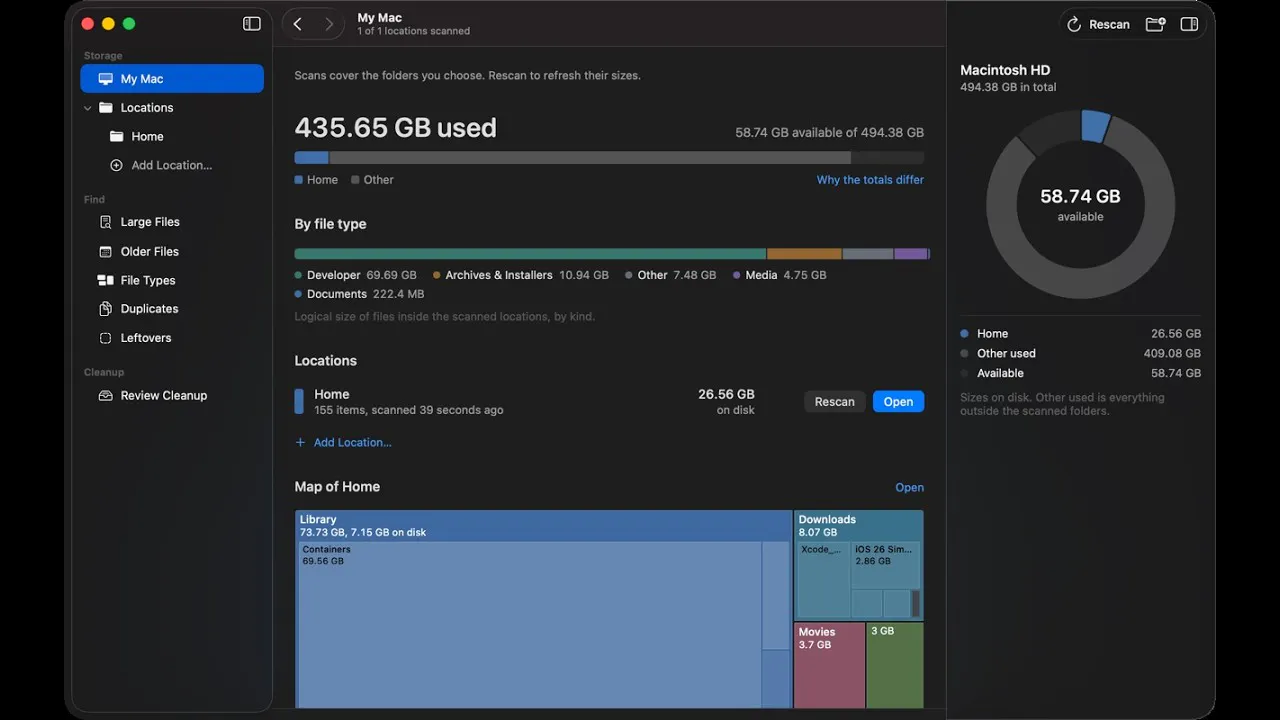This screenshot has width=1280, height=720.
Task: Click the plus icon beside sidebar Add Location
Action: (x=116, y=166)
